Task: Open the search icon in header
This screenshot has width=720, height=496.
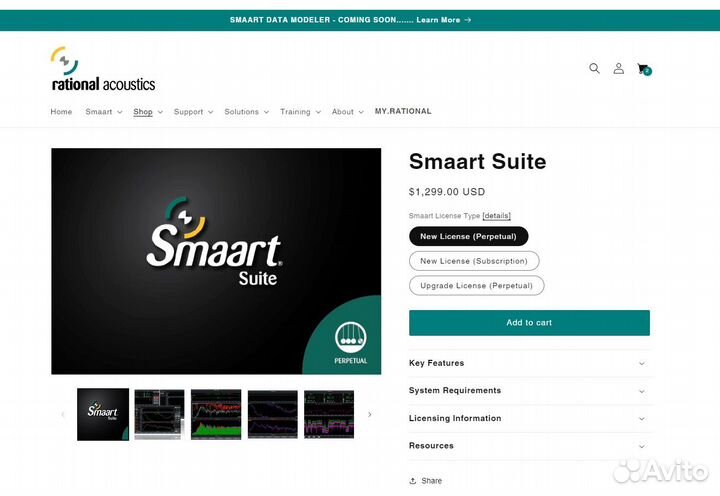Action: point(594,68)
